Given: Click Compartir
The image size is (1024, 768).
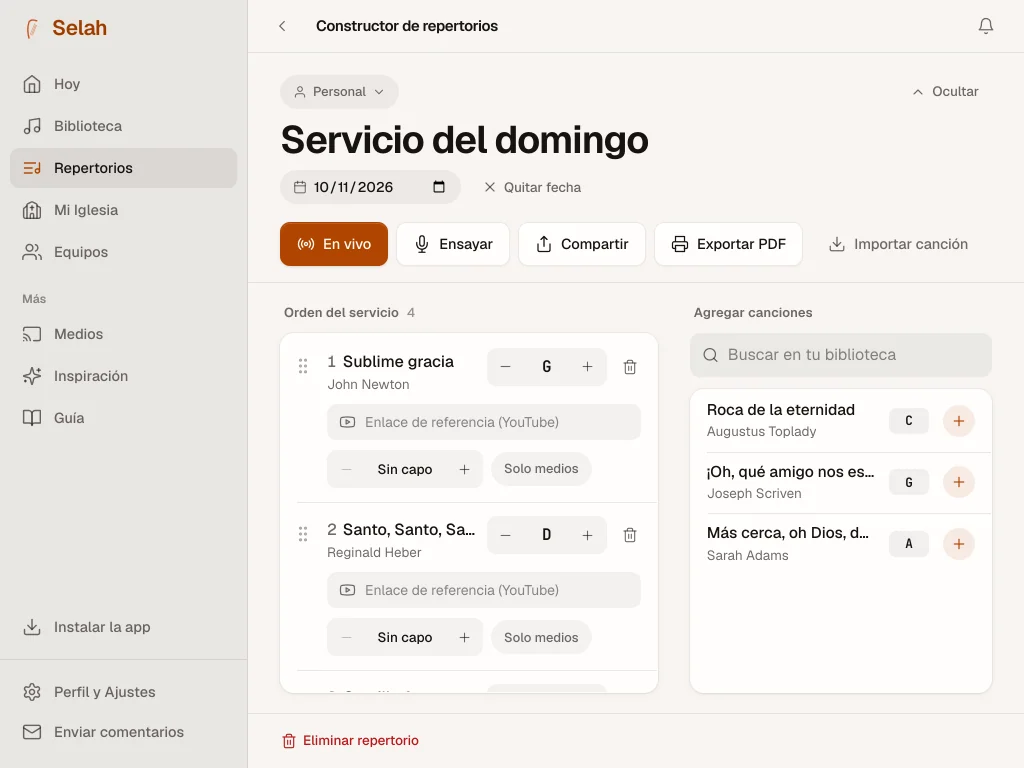Looking at the screenshot, I should point(582,244).
